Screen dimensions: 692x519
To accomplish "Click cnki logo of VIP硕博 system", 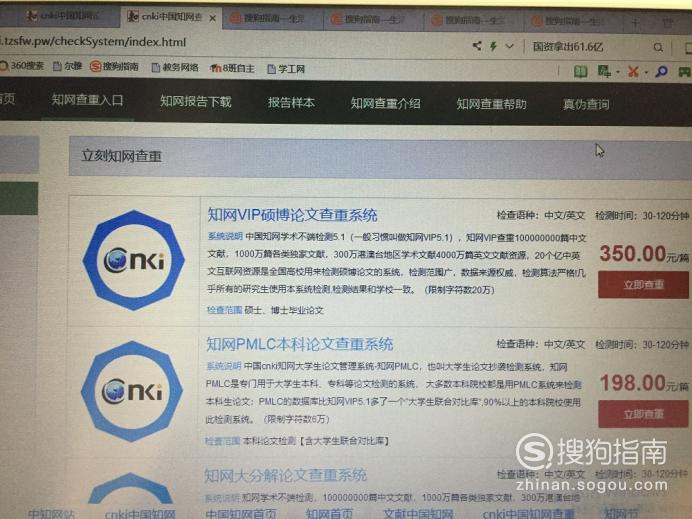I will pyautogui.click(x=133, y=260).
